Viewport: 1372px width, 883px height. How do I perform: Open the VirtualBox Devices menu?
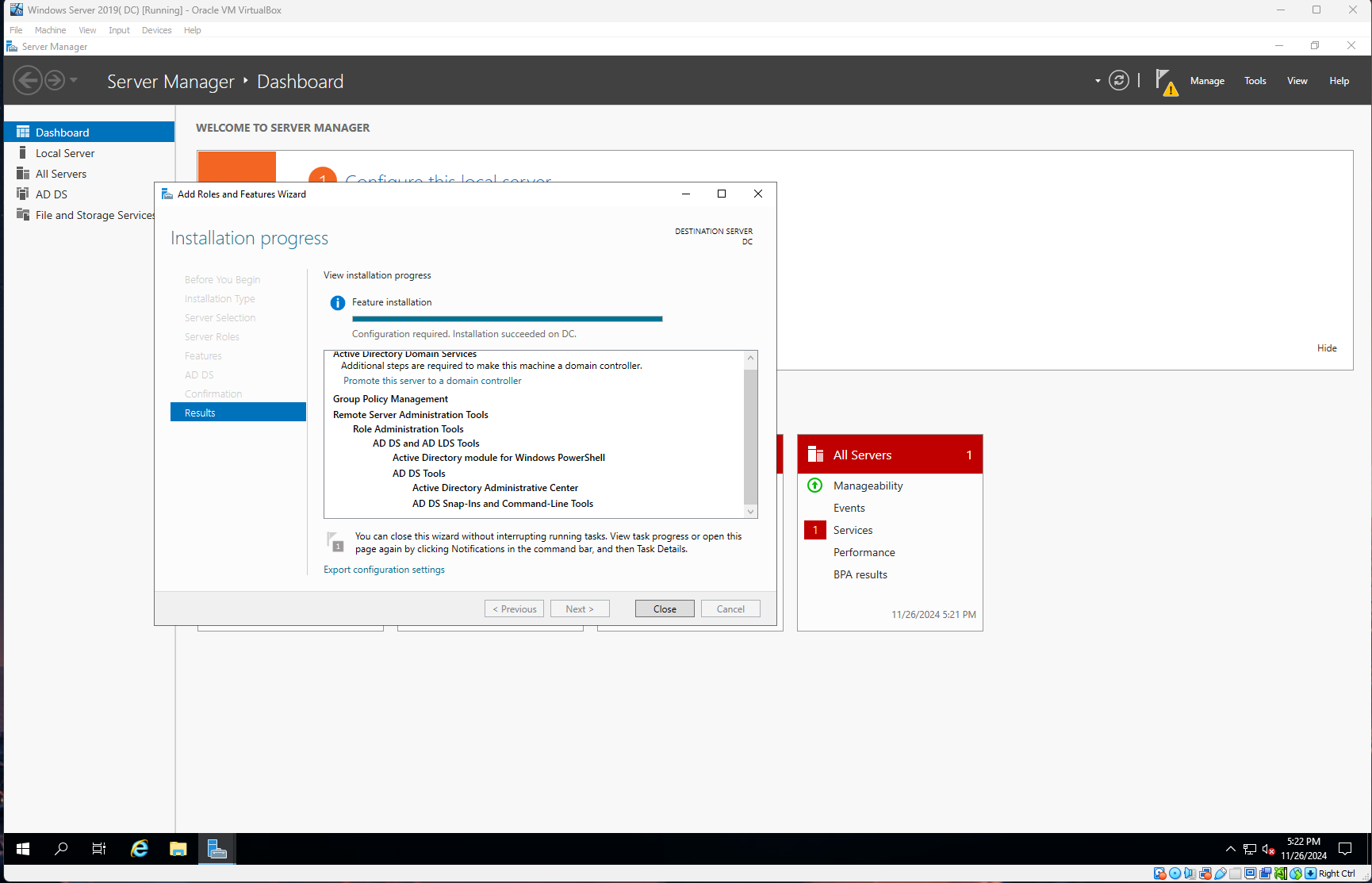point(156,30)
